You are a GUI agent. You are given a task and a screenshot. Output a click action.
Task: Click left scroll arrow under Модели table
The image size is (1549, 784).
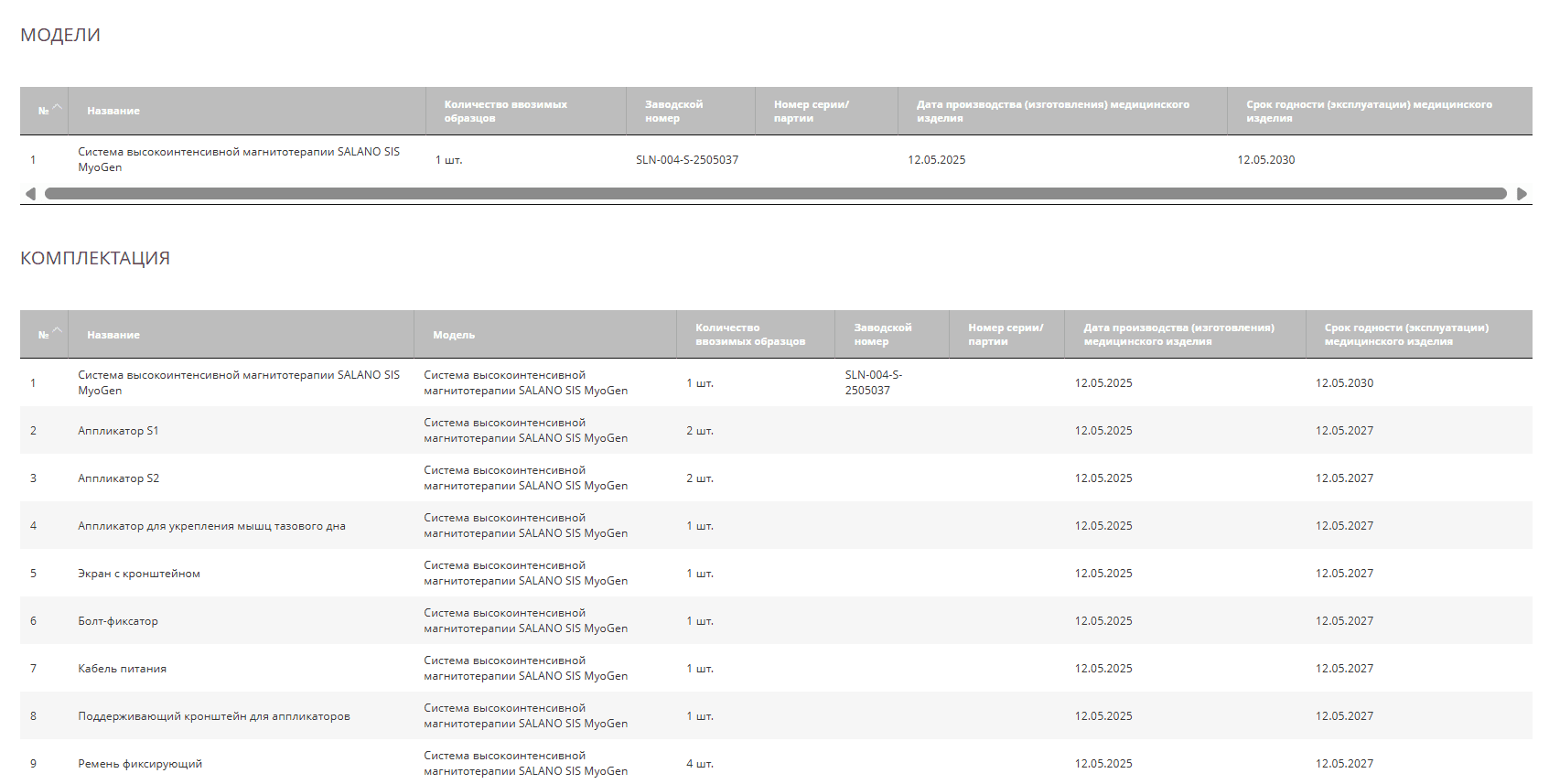[x=30, y=194]
